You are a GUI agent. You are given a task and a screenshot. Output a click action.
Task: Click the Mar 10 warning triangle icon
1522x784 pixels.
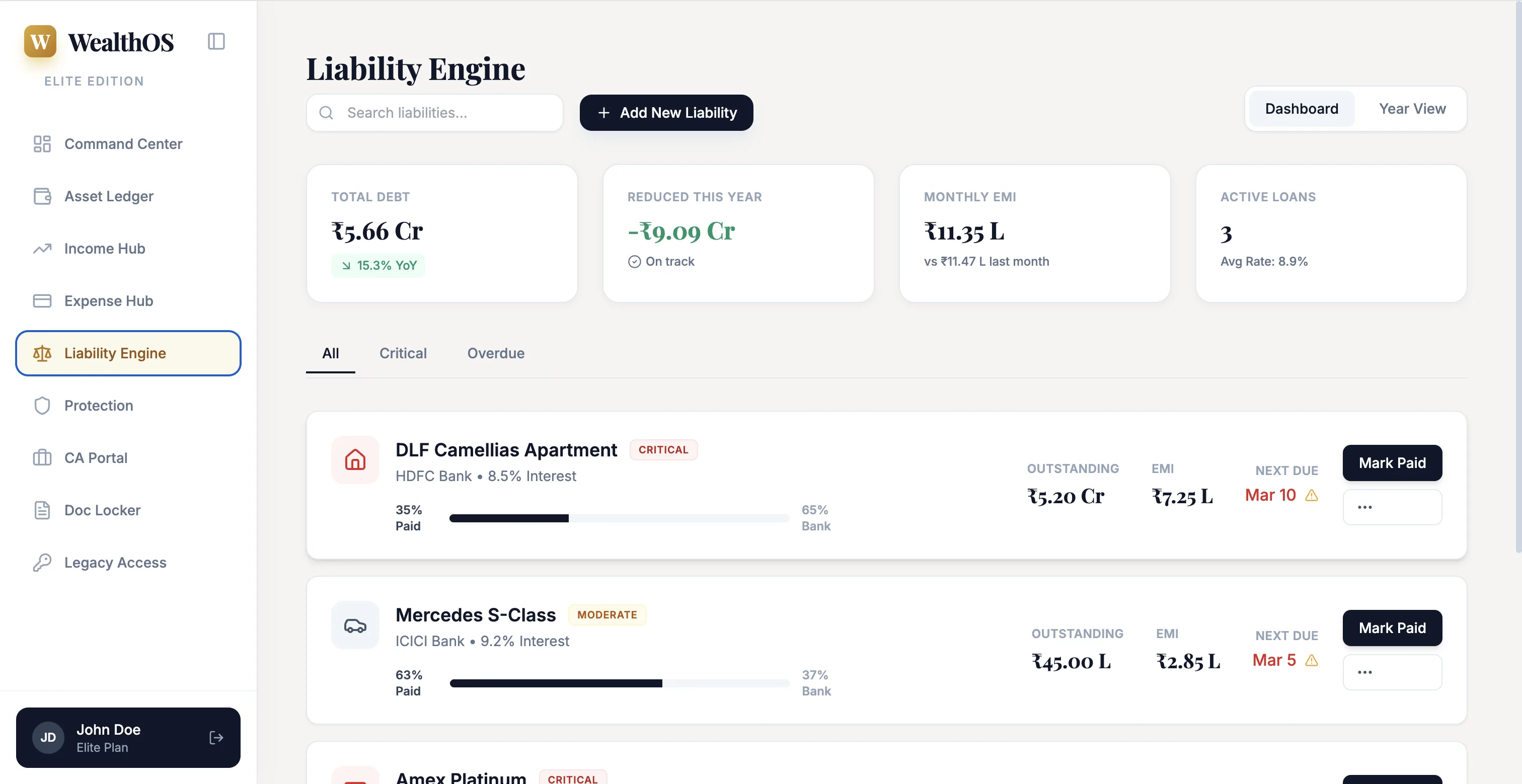[1312, 495]
